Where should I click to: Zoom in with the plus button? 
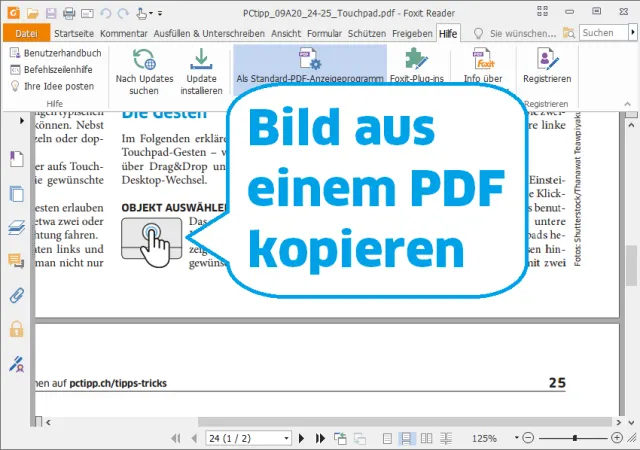[x=617, y=438]
